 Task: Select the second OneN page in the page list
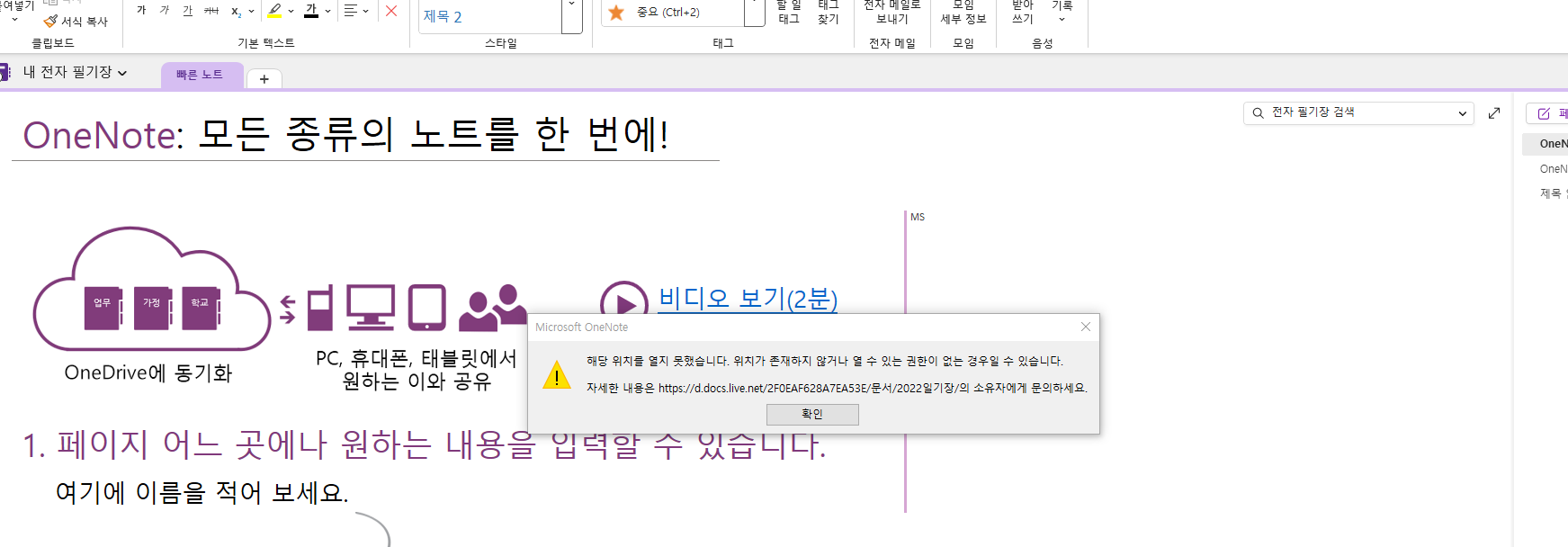[x=1546, y=169]
